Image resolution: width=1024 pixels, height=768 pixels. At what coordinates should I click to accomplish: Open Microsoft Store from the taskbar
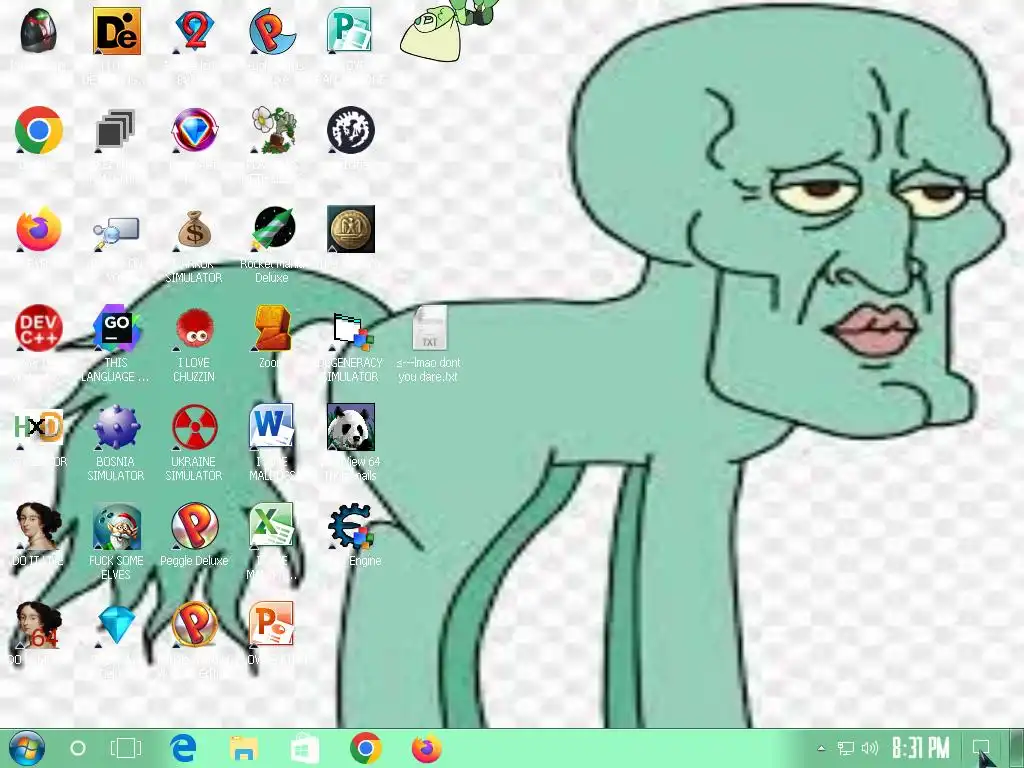[x=305, y=748]
